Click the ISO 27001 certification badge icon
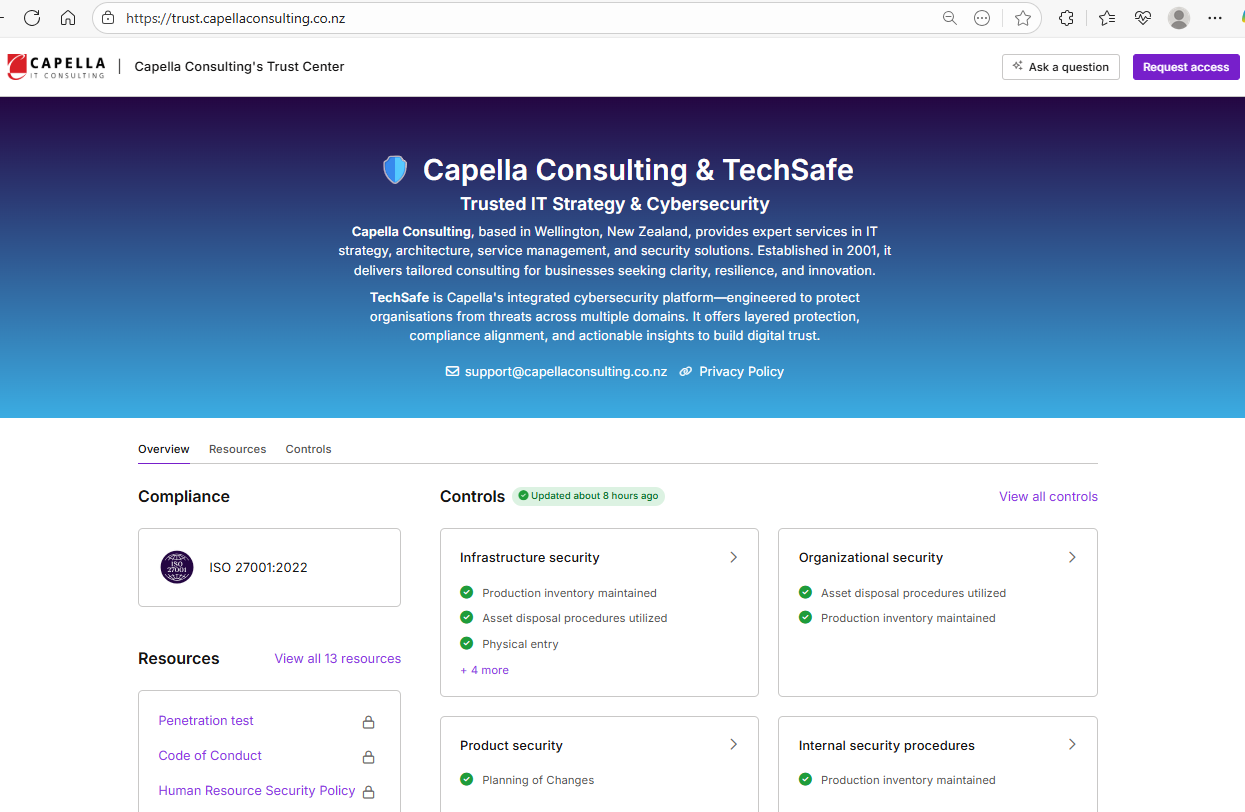The image size is (1245, 812). tap(177, 567)
